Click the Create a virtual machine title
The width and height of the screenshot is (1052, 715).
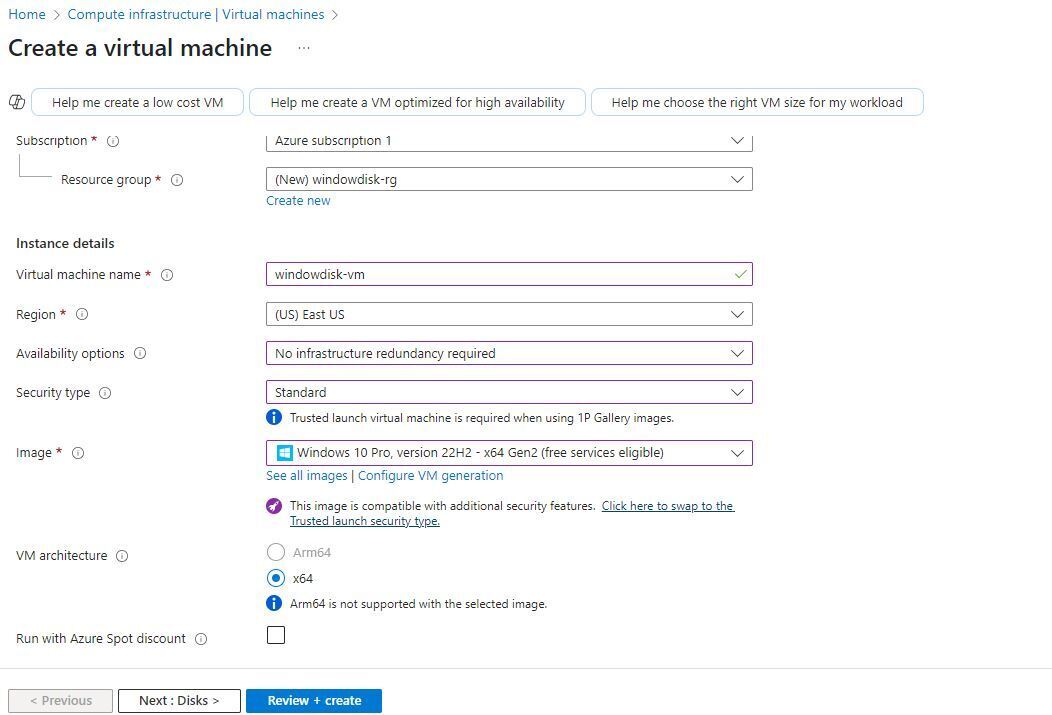pyautogui.click(x=140, y=48)
